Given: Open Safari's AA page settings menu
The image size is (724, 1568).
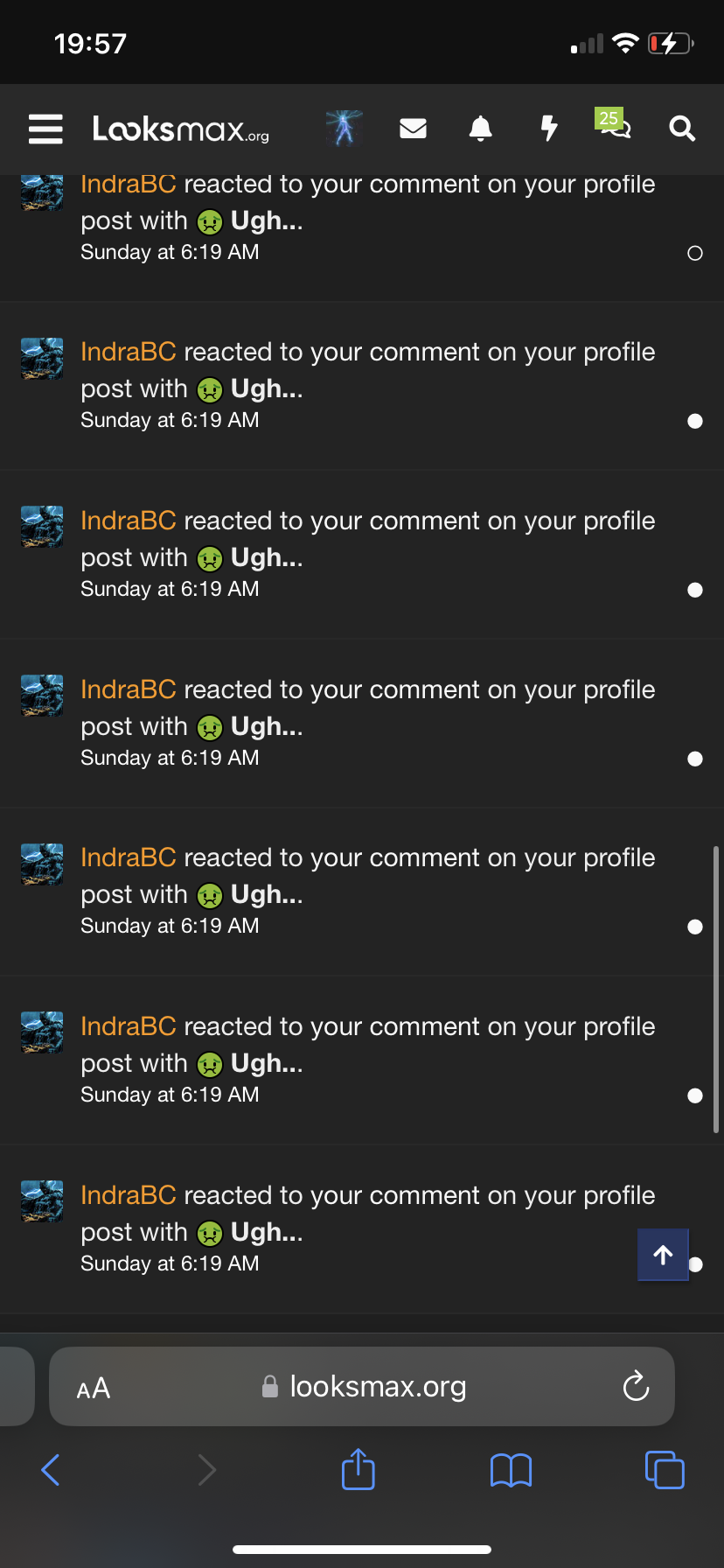Looking at the screenshot, I should [x=94, y=1388].
